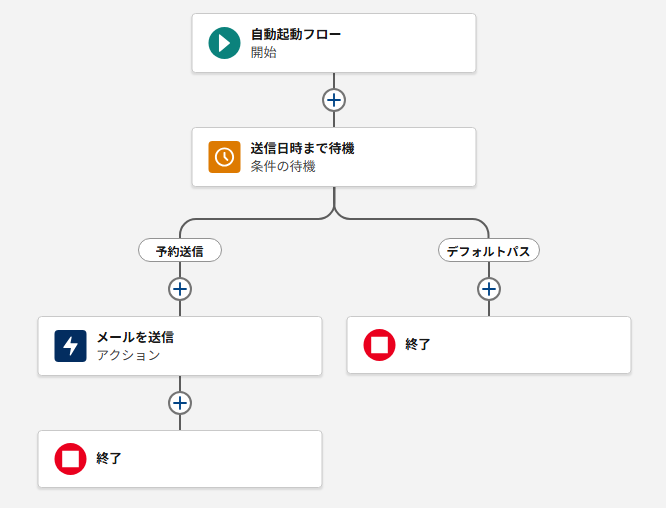Click the green play start icon

224,43
